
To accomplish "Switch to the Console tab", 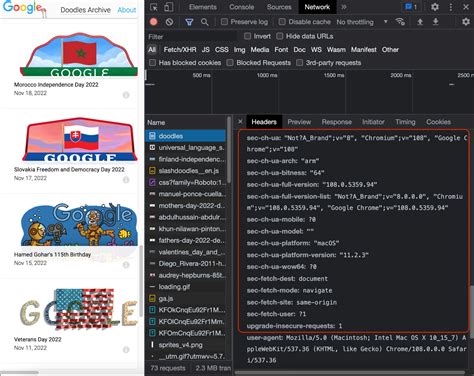I will click(242, 7).
